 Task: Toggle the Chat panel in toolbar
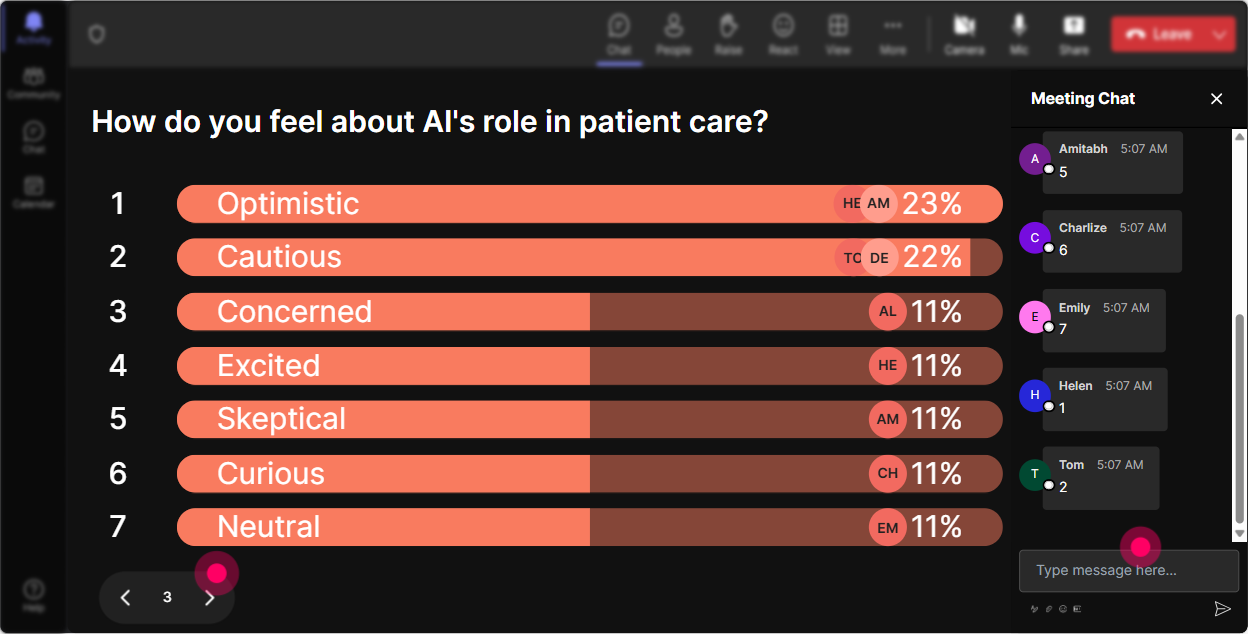click(x=619, y=34)
